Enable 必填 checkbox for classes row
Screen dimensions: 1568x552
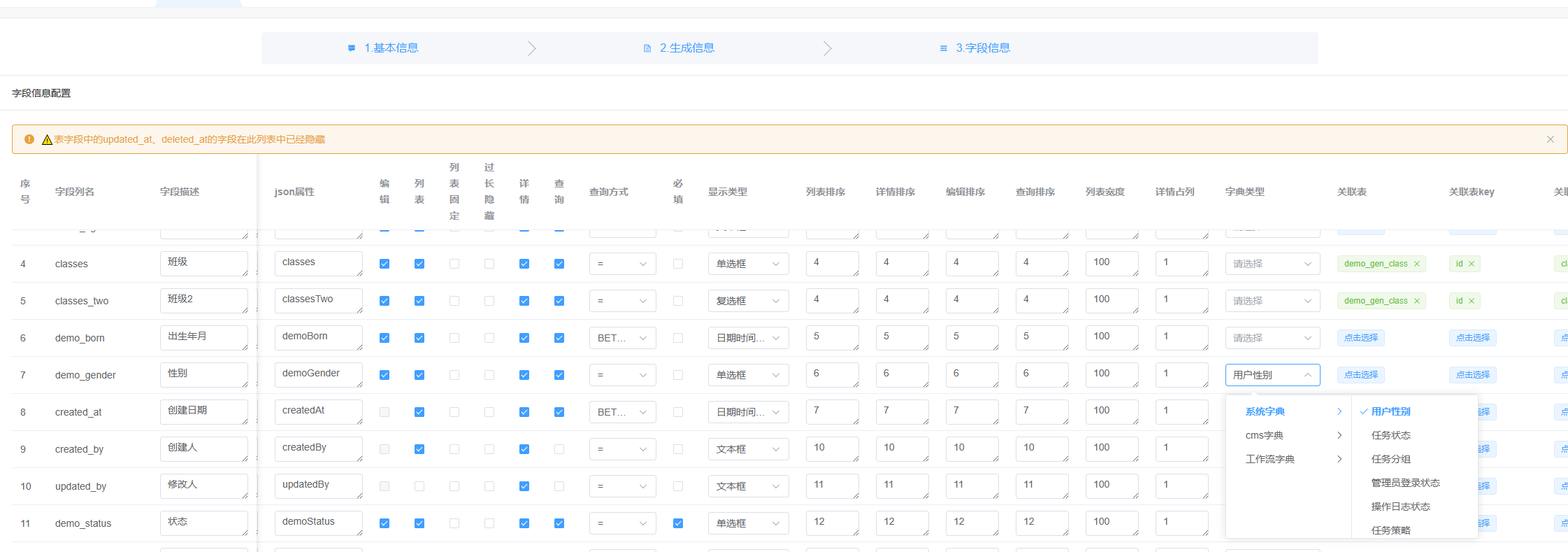pos(678,264)
